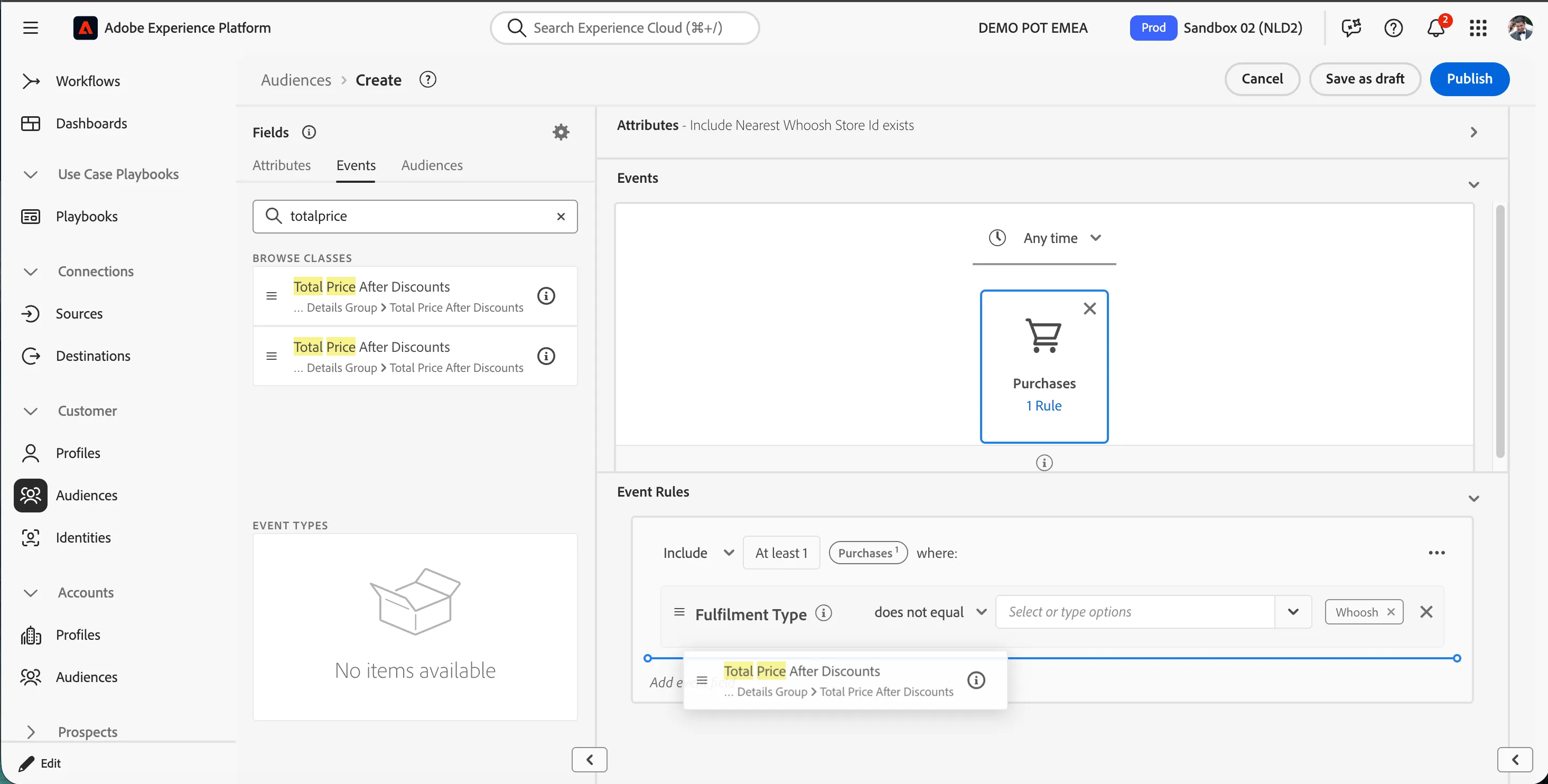
Task: Show info for first Total Price After Discounts
Action: click(x=546, y=295)
